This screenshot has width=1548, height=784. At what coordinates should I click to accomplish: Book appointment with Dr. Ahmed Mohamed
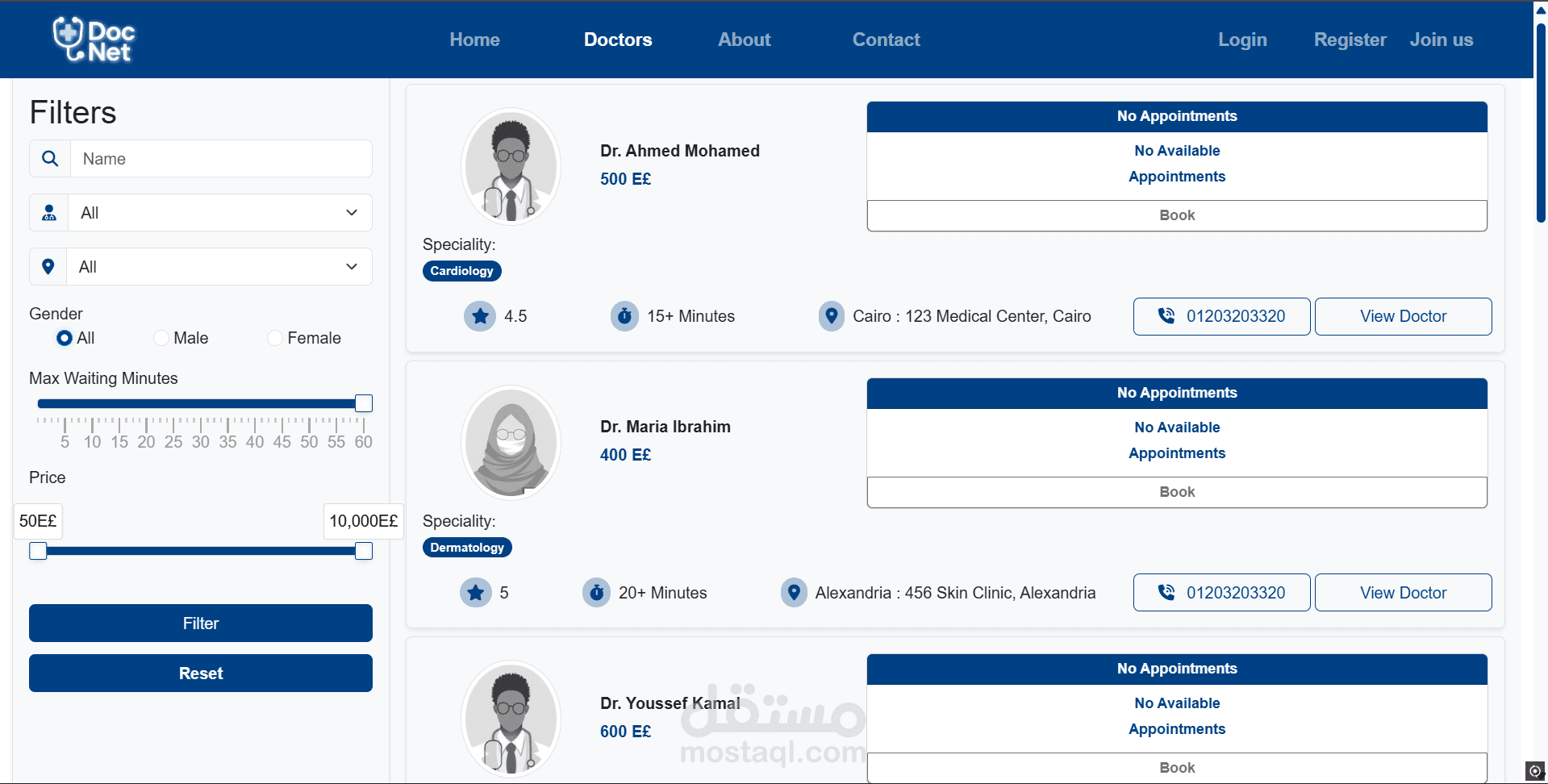(x=1177, y=215)
